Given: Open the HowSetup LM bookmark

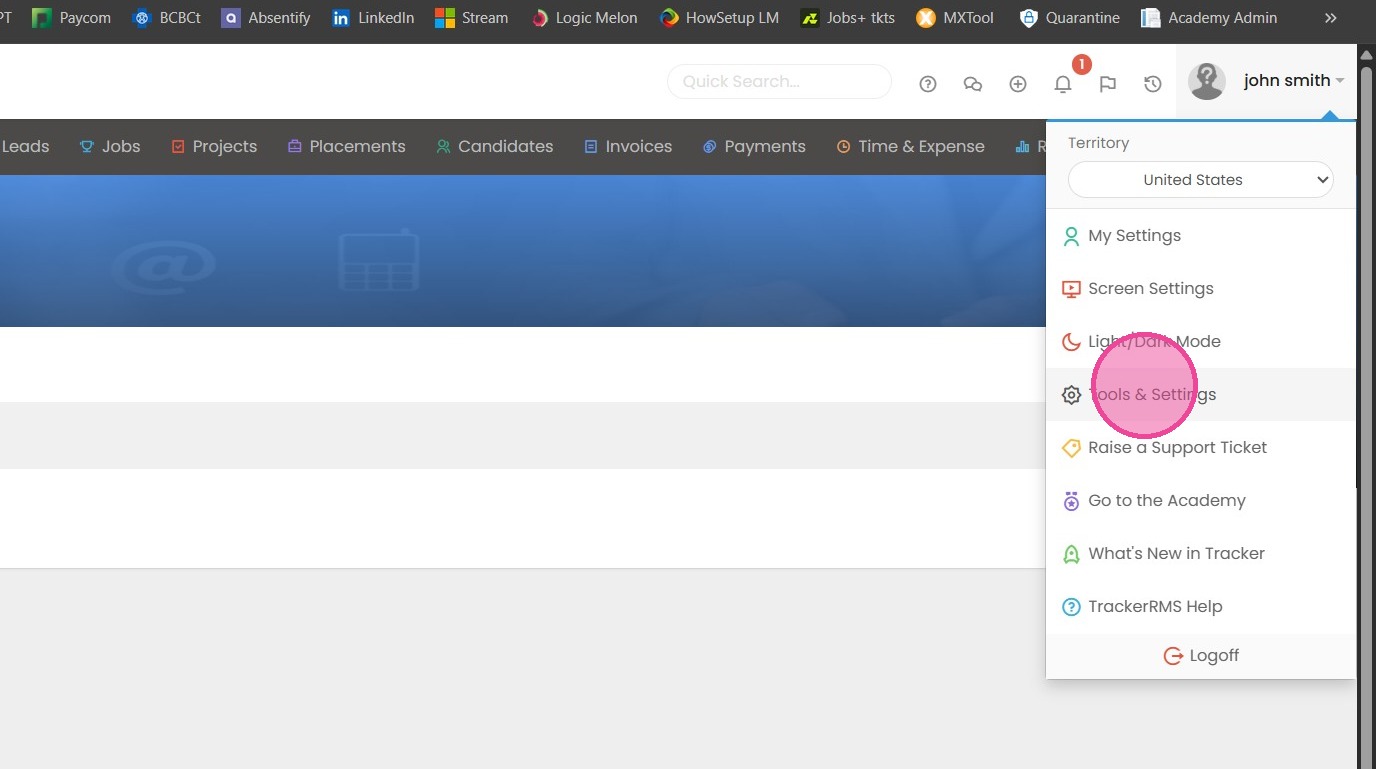Looking at the screenshot, I should 719,17.
